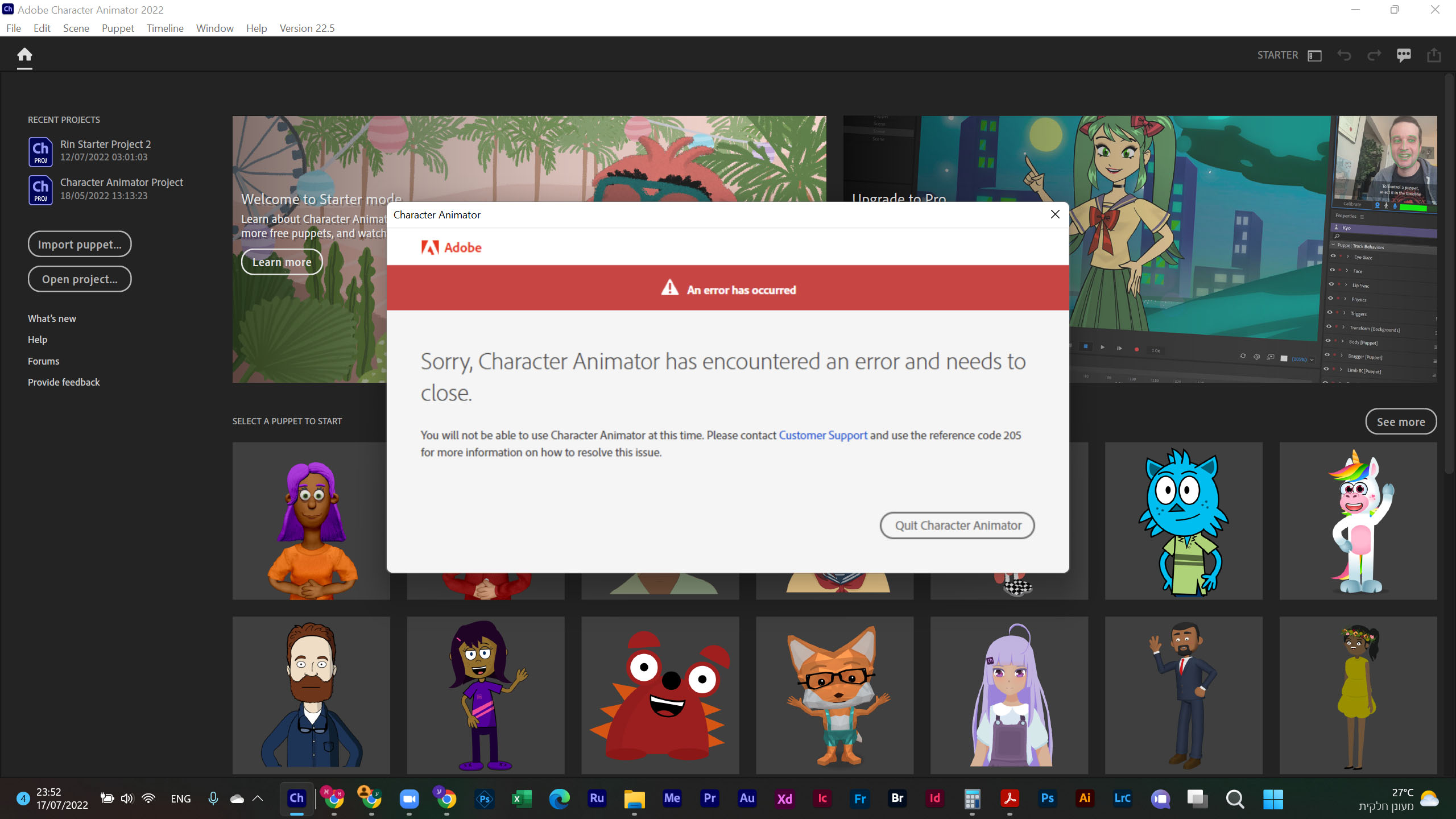The width and height of the screenshot is (1456, 819).
Task: Collapse the Puppet Track Behaviors section
Action: (x=1333, y=245)
